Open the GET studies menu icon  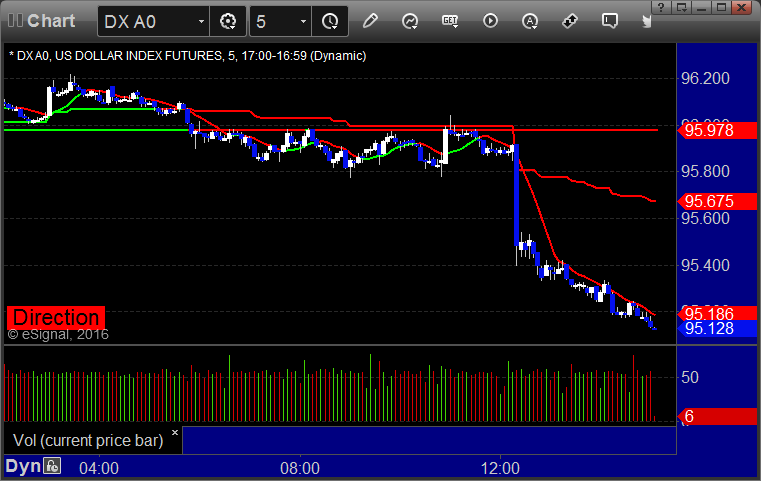[450, 21]
